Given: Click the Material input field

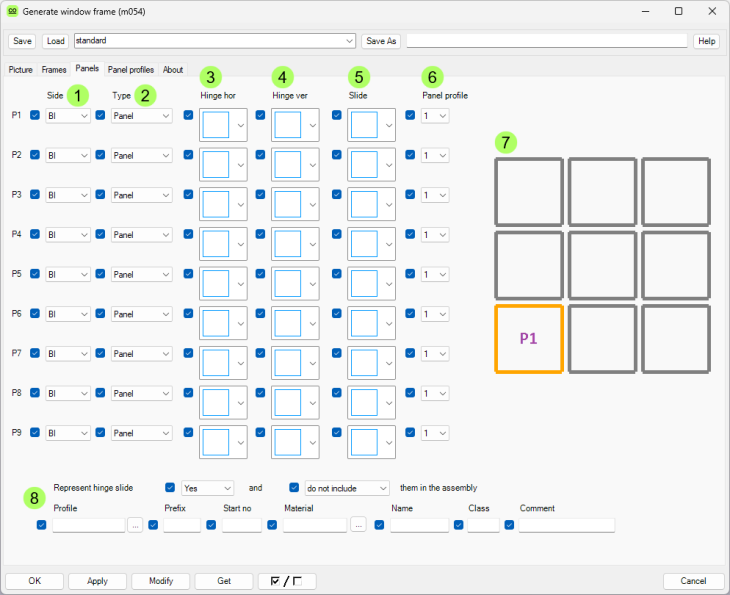Looking at the screenshot, I should coord(315,525).
